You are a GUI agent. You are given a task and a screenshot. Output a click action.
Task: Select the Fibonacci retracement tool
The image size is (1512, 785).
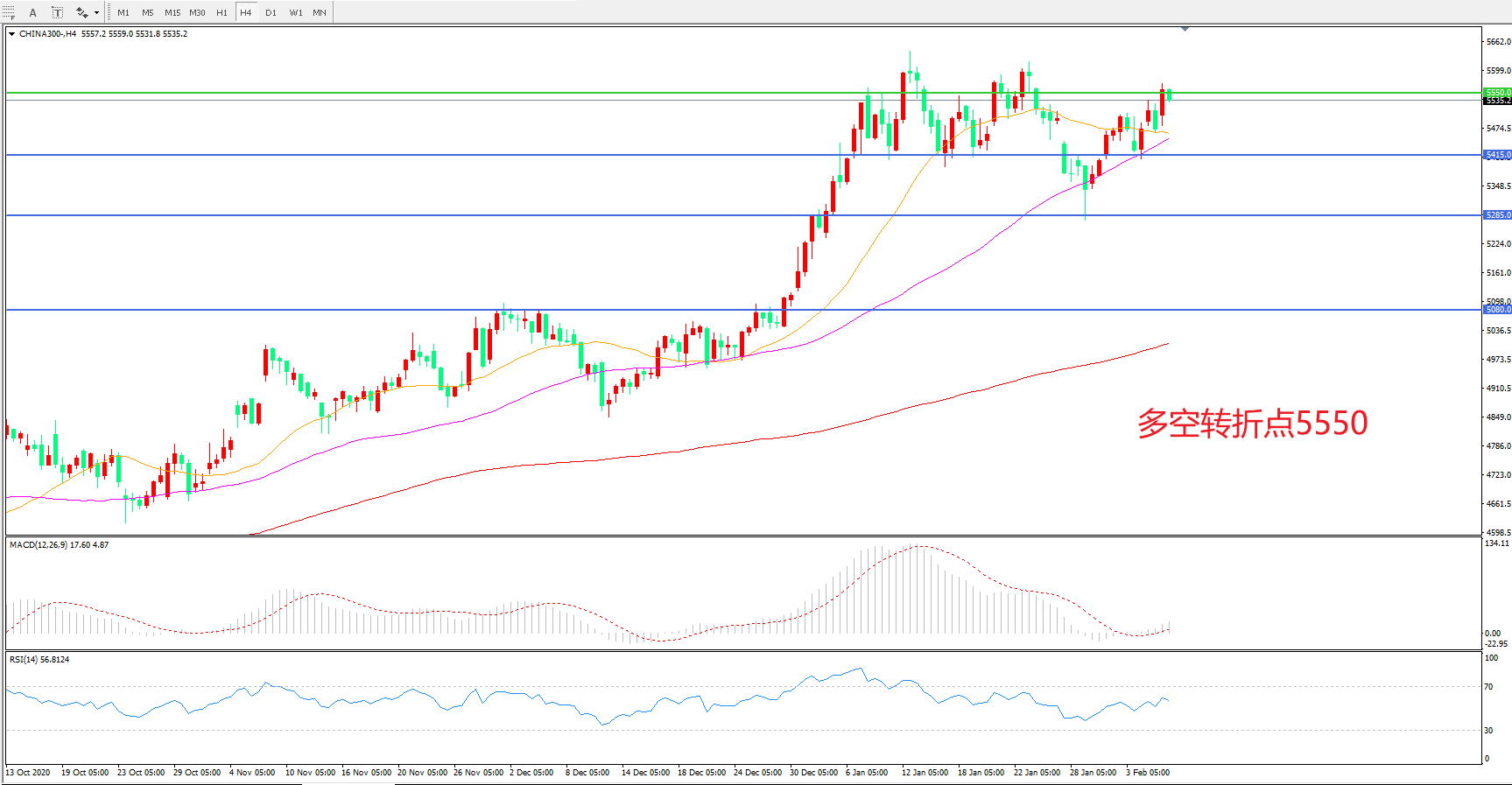[x=9, y=12]
